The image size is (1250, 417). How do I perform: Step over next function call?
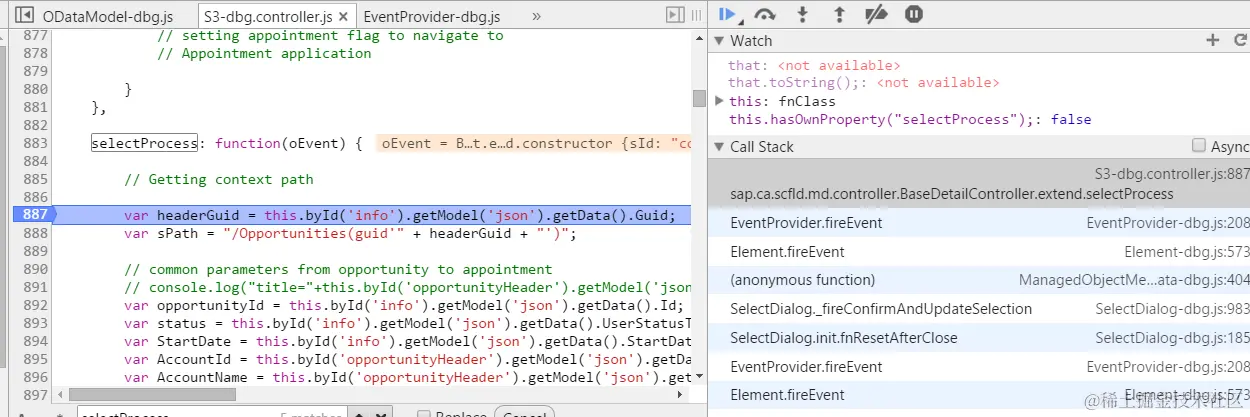pos(765,14)
